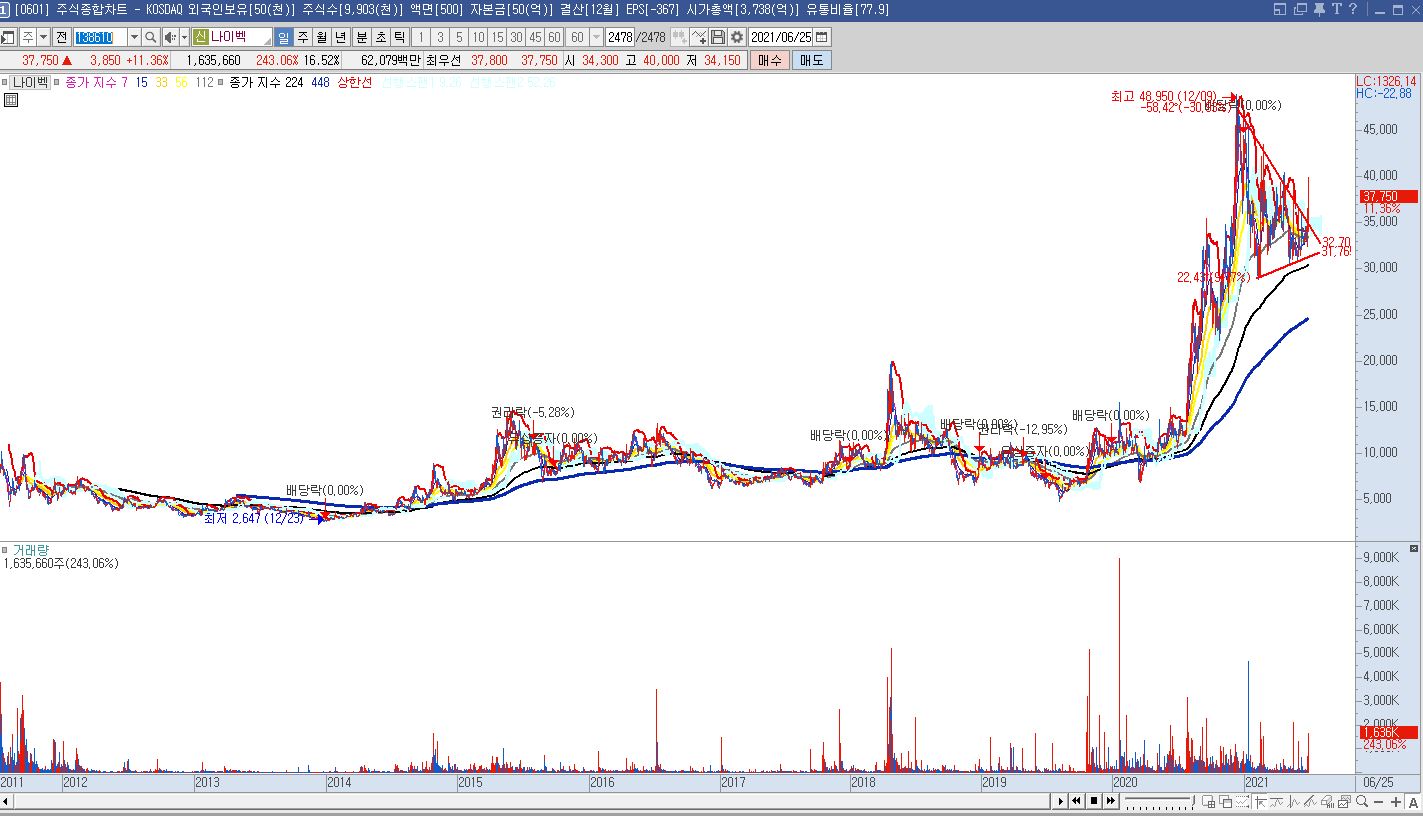Screen dimensions: 1423x816
Task: Save chart with the floppy disk icon
Action: click(x=718, y=37)
